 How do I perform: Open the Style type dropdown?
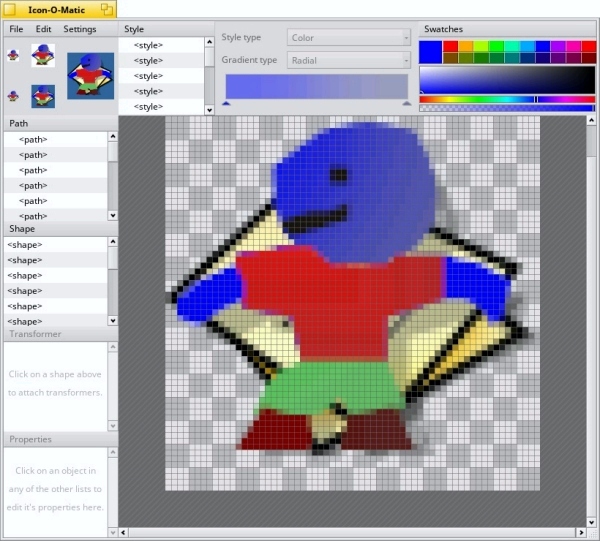tap(348, 38)
